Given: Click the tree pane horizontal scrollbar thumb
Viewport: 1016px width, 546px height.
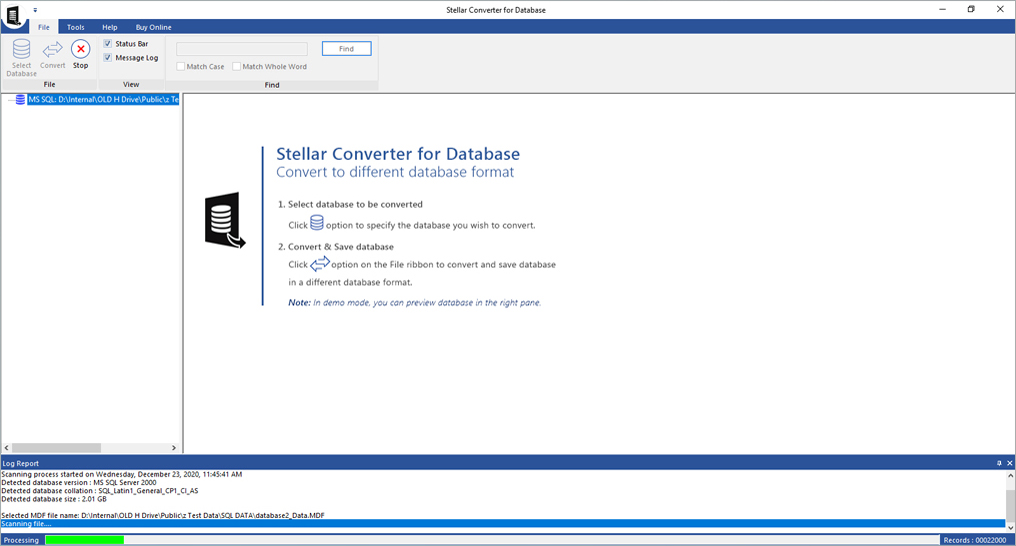Looking at the screenshot, I should tap(56, 448).
